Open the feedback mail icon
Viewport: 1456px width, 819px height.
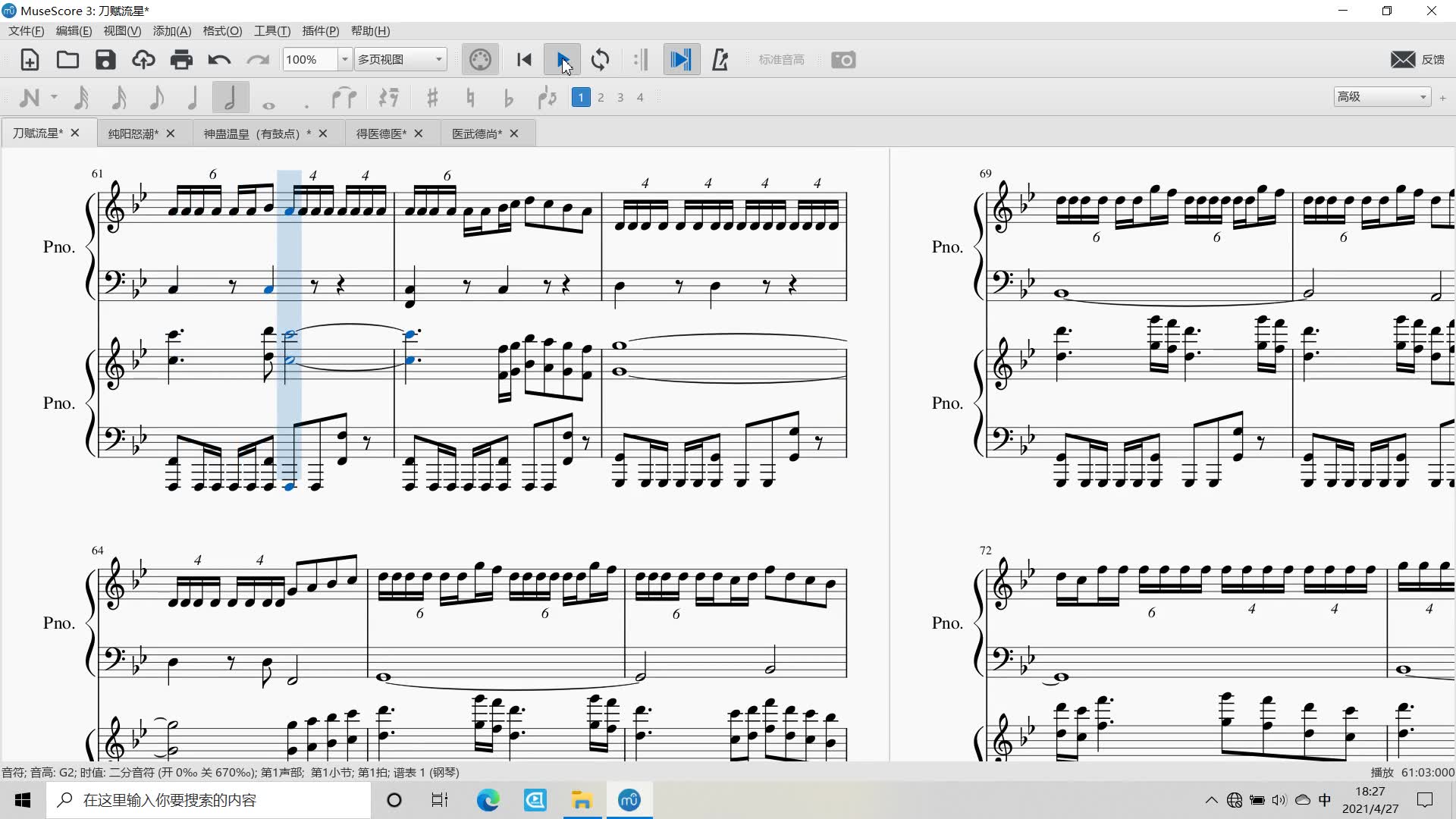click(1403, 60)
